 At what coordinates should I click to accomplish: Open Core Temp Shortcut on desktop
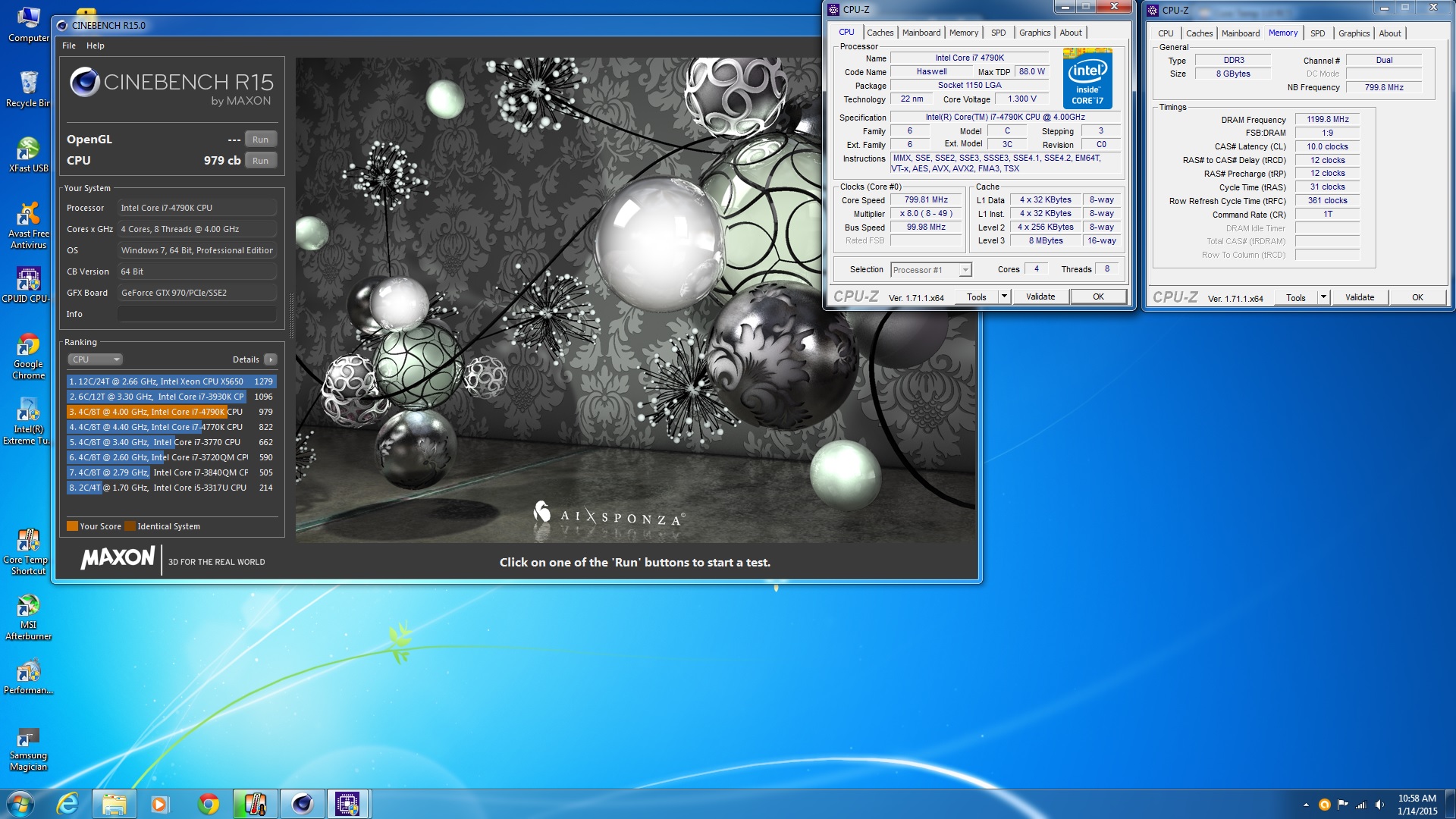coord(28,551)
